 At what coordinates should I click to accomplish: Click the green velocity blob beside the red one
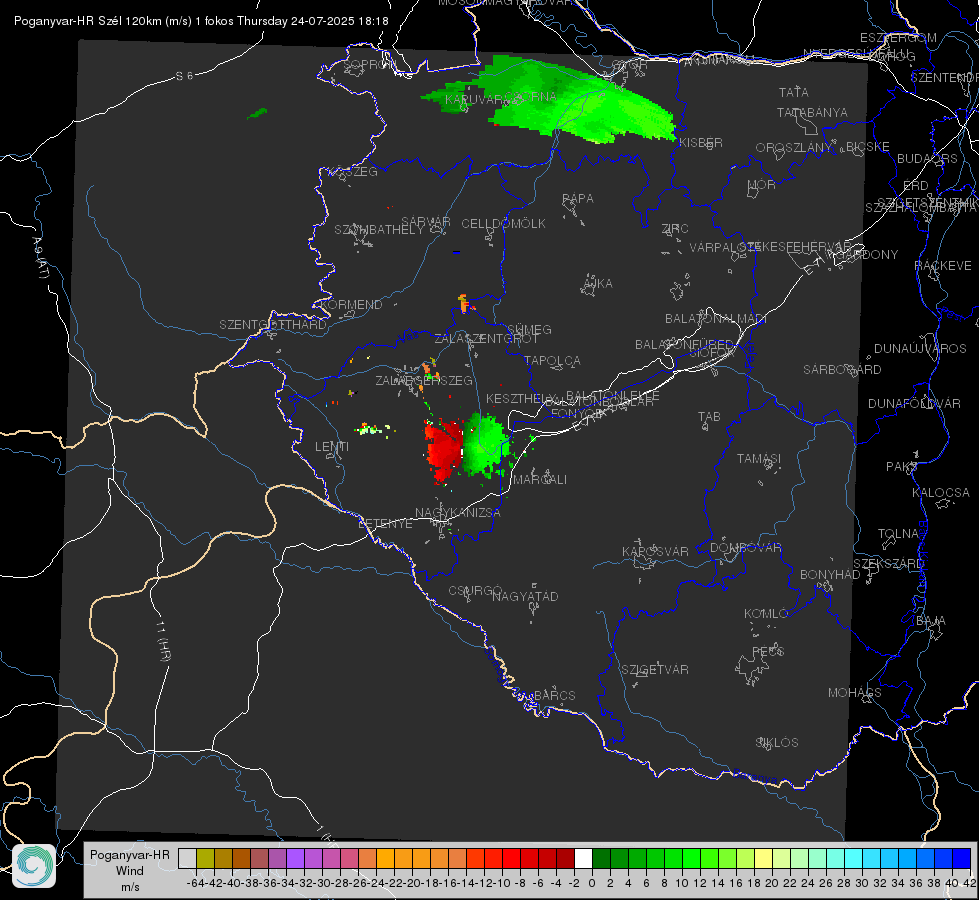tap(487, 445)
